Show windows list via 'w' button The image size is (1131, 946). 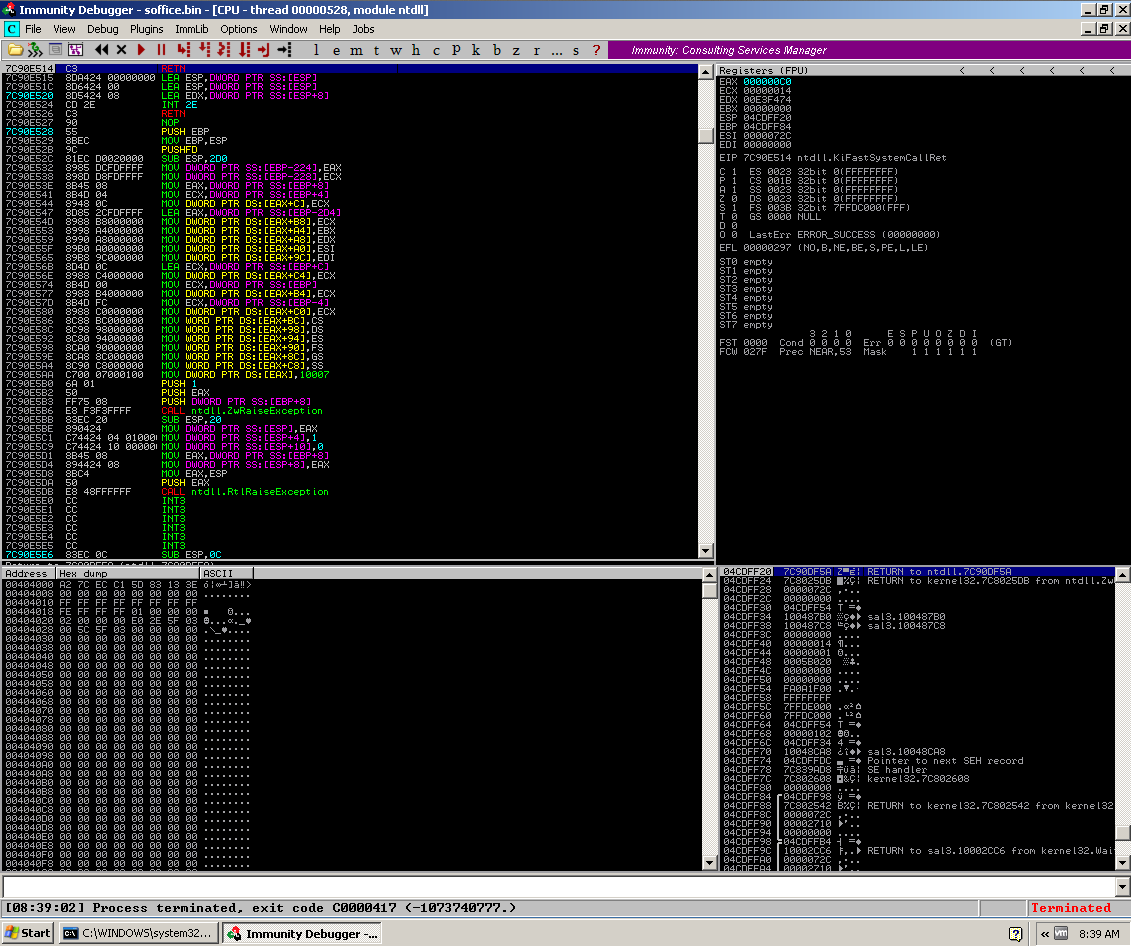tap(396, 50)
